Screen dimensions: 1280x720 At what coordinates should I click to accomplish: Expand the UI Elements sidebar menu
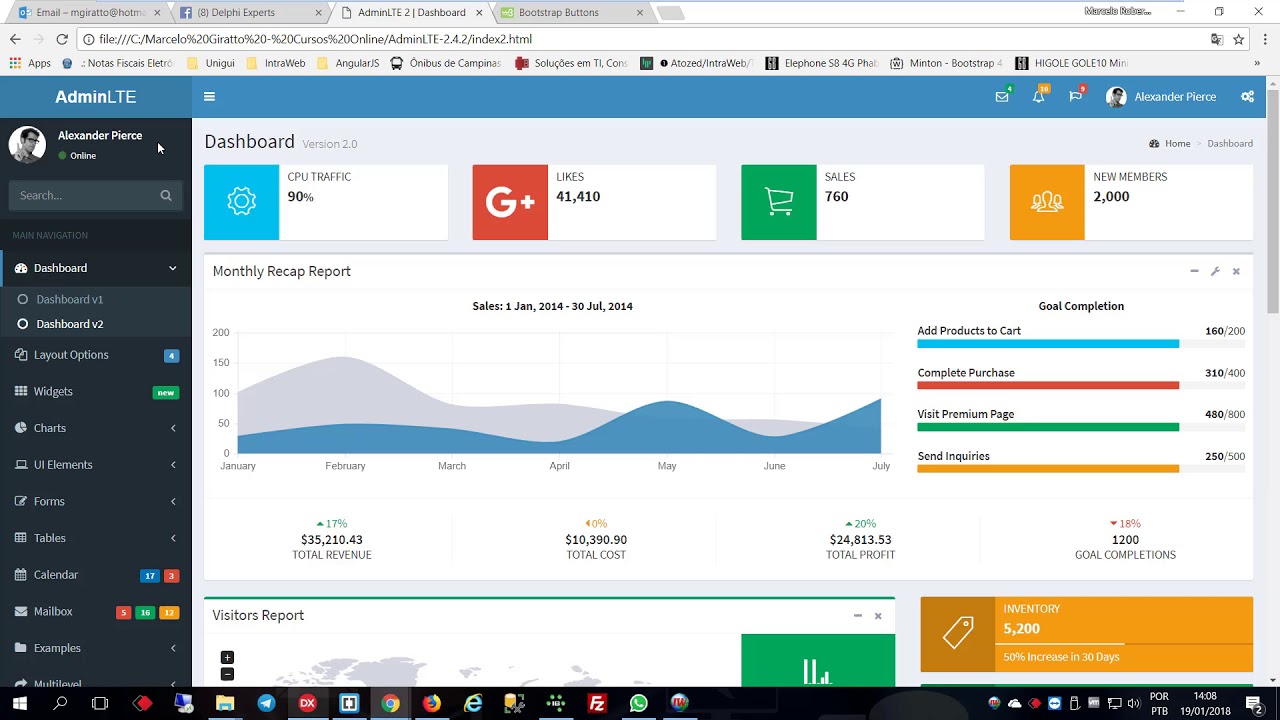coord(96,465)
